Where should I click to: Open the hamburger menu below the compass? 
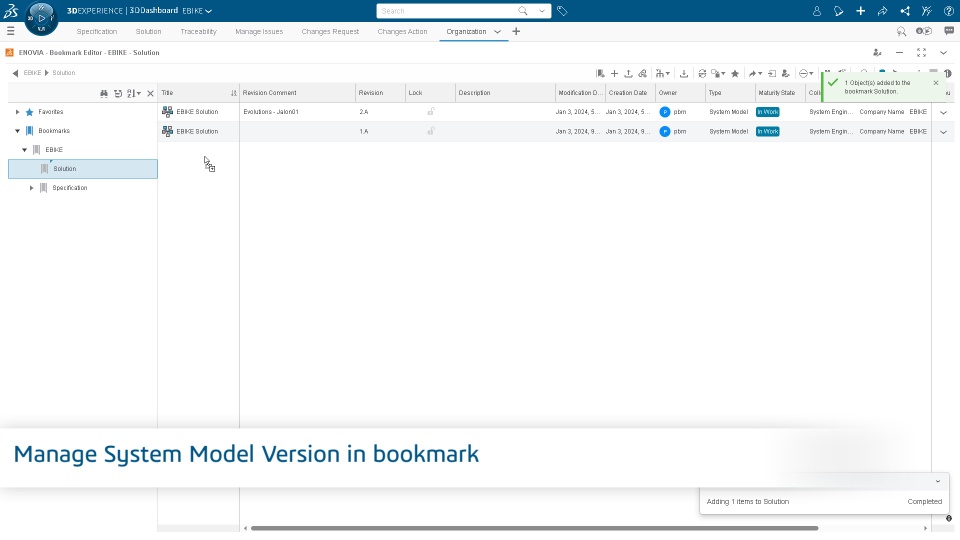pos(10,31)
